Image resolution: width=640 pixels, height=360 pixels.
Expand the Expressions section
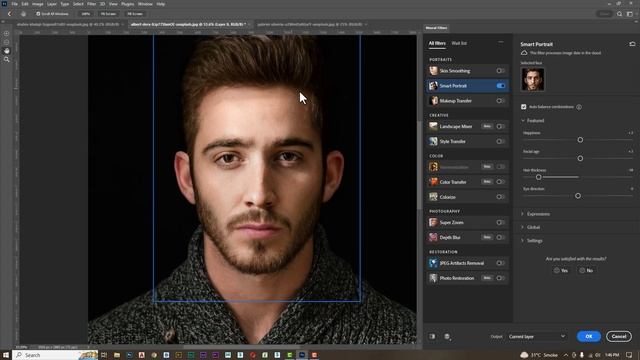click(523, 214)
